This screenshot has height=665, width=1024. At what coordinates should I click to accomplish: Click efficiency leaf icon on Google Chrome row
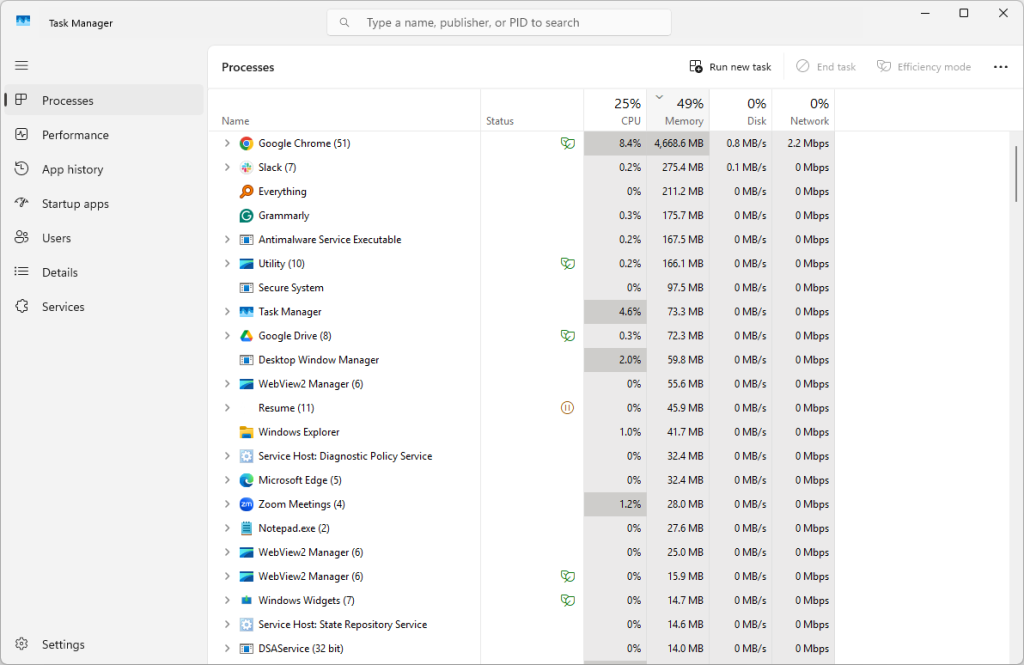567,144
